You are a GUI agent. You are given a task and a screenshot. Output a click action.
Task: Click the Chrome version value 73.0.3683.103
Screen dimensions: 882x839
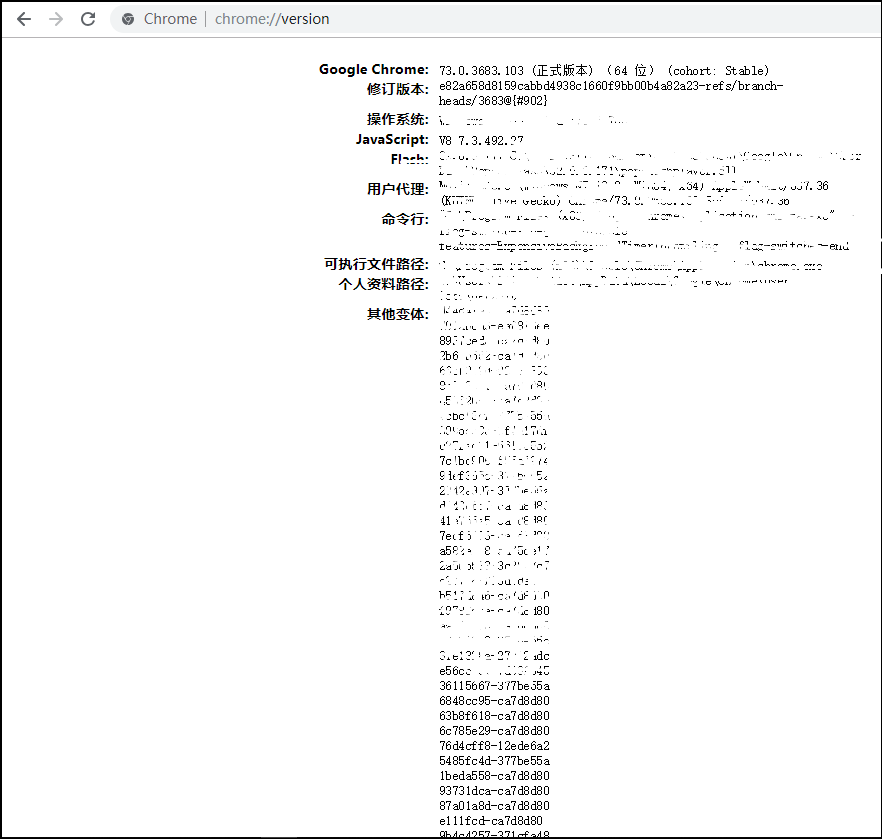pyautogui.click(x=481, y=71)
